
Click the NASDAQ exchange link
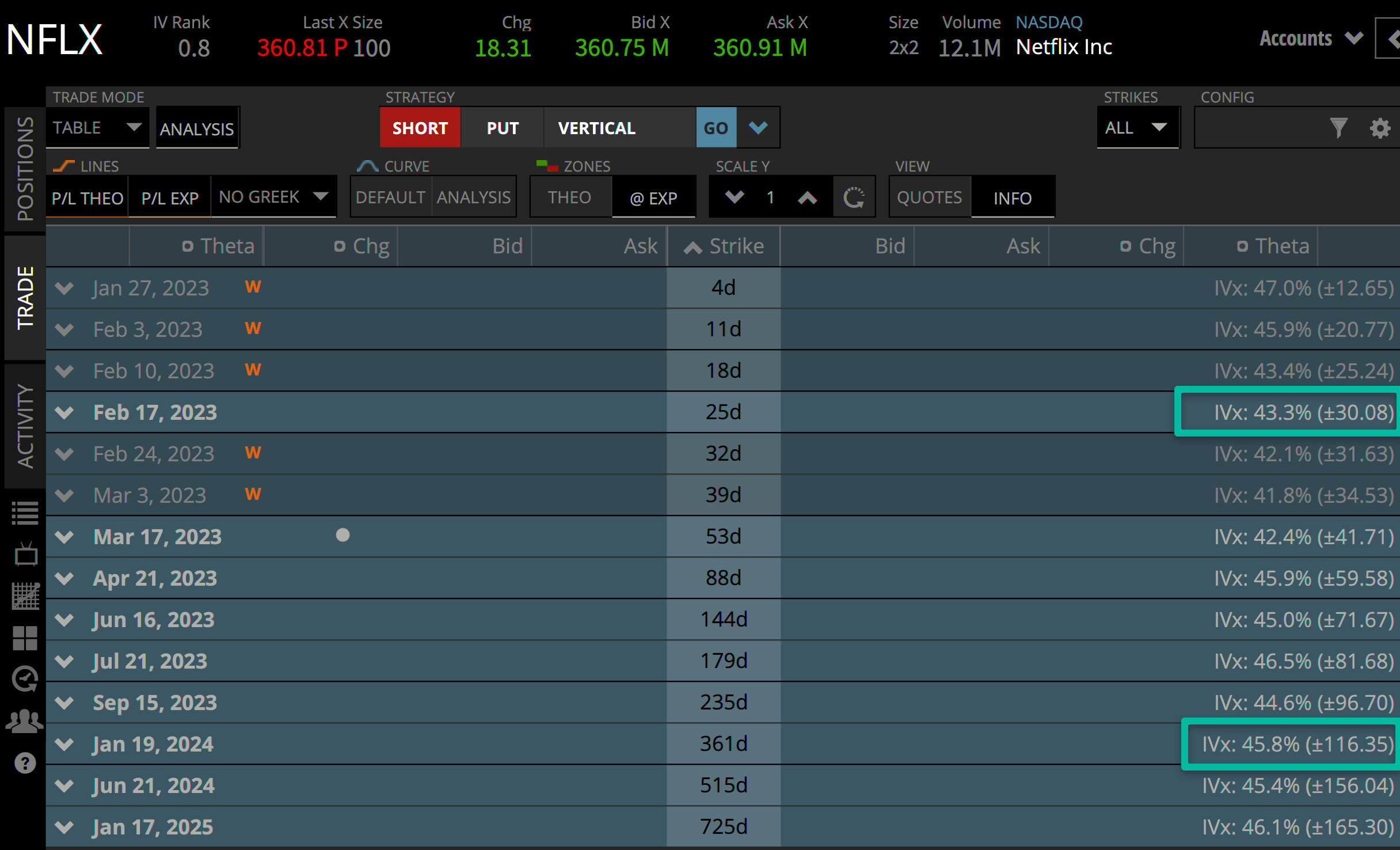[x=1049, y=22]
